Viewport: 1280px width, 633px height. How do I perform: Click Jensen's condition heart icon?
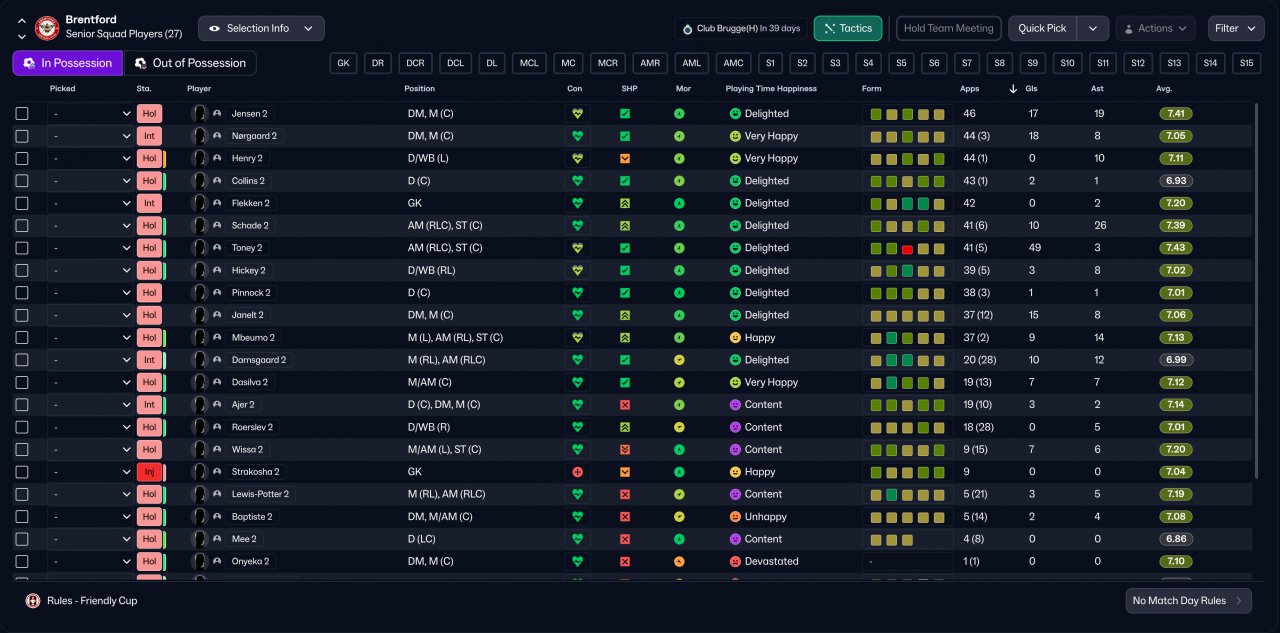(577, 114)
